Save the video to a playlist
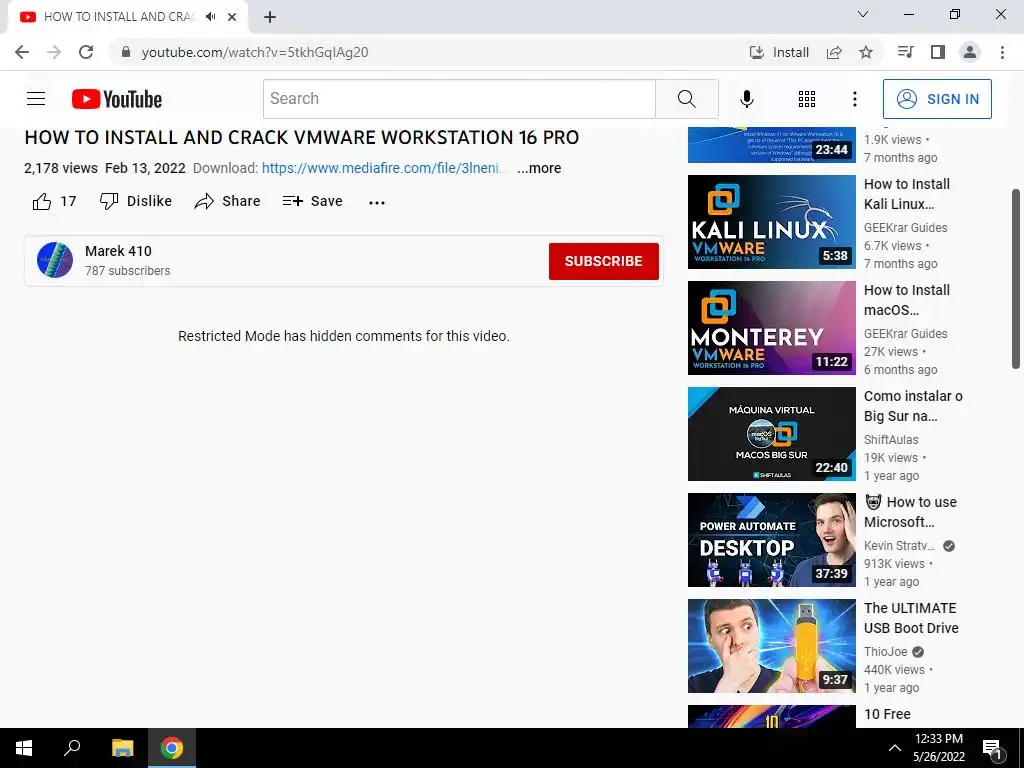1024x768 pixels. click(312, 201)
